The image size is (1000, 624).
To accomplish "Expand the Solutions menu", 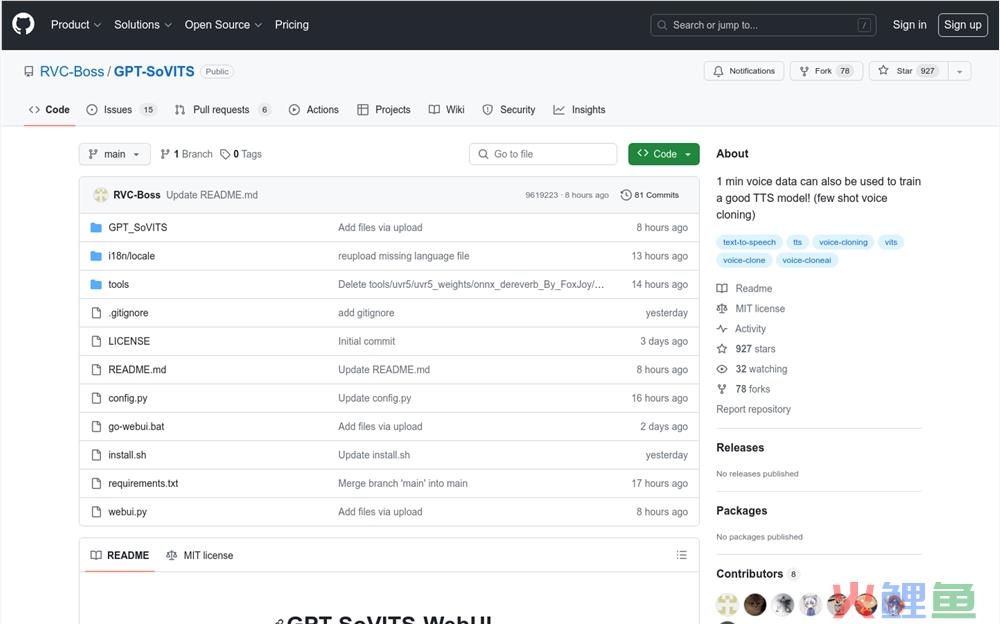I will [x=143, y=25].
